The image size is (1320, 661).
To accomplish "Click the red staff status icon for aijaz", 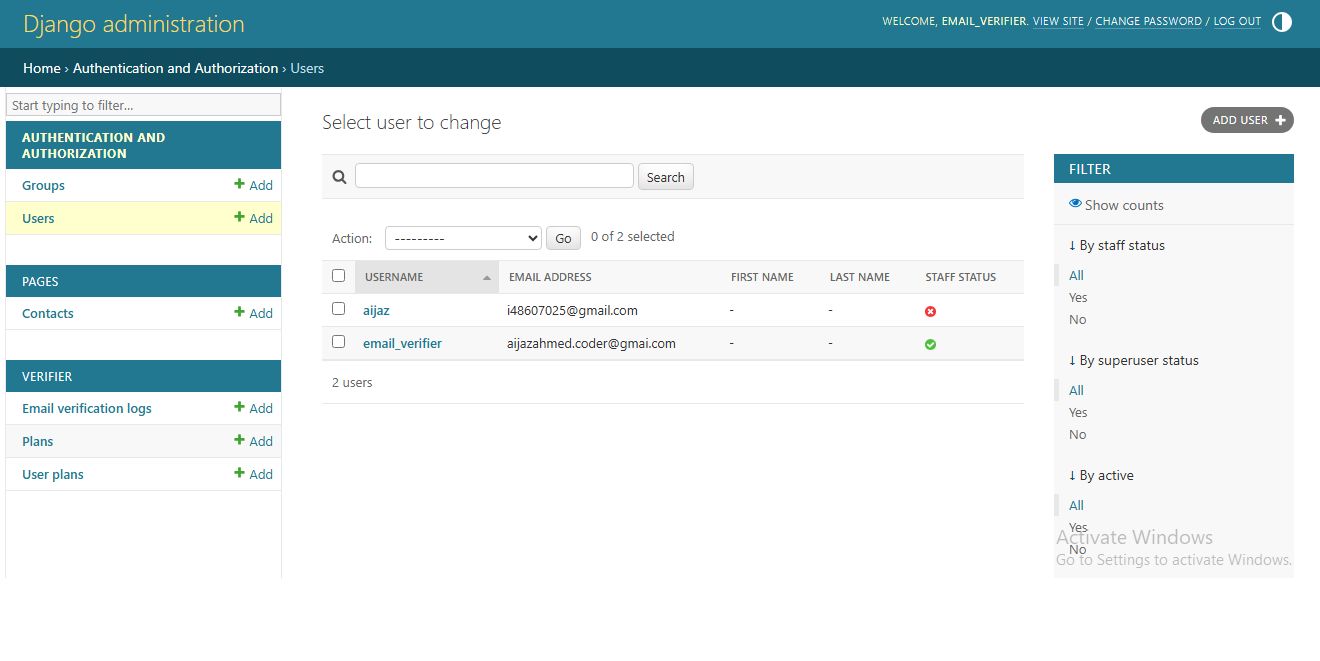I will (930, 312).
